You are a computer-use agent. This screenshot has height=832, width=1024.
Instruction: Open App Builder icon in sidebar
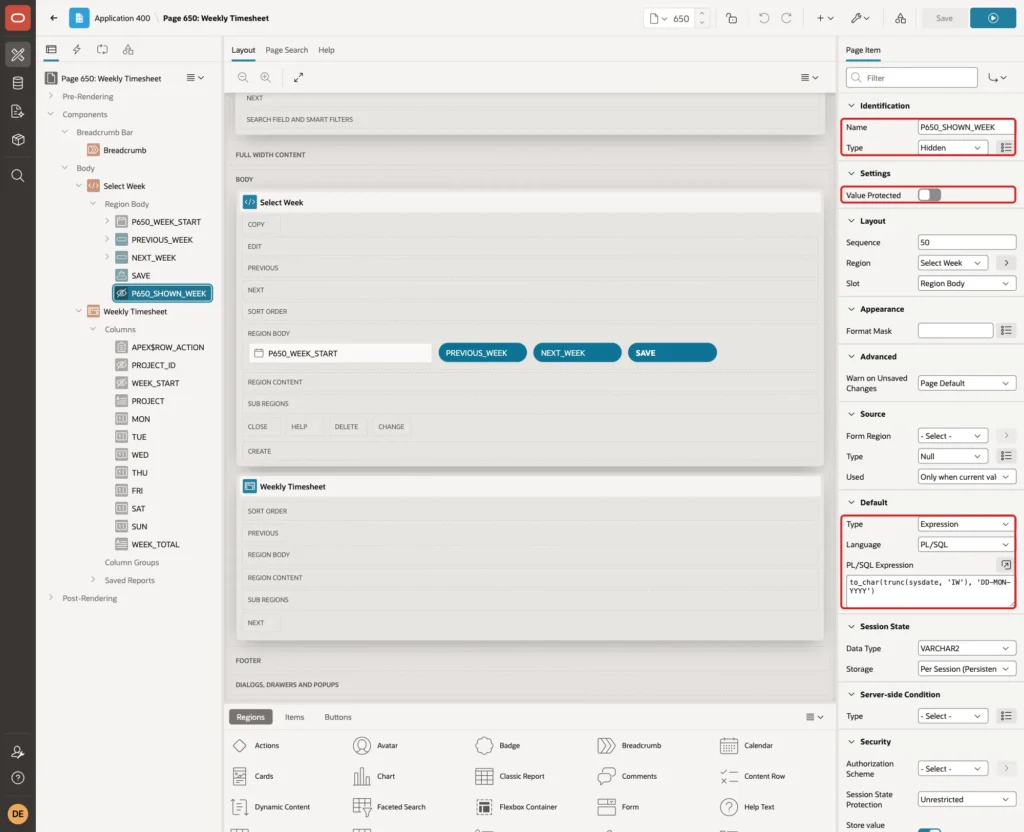[18, 55]
